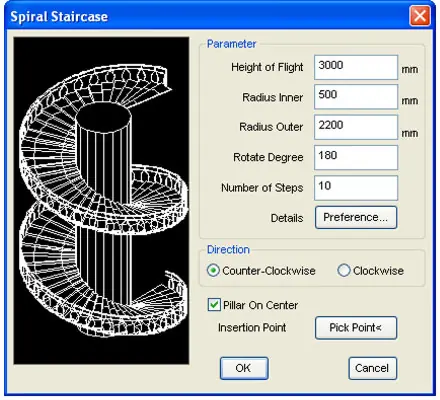The image size is (440, 400).
Task: Click the Details label text
Action: (287, 218)
